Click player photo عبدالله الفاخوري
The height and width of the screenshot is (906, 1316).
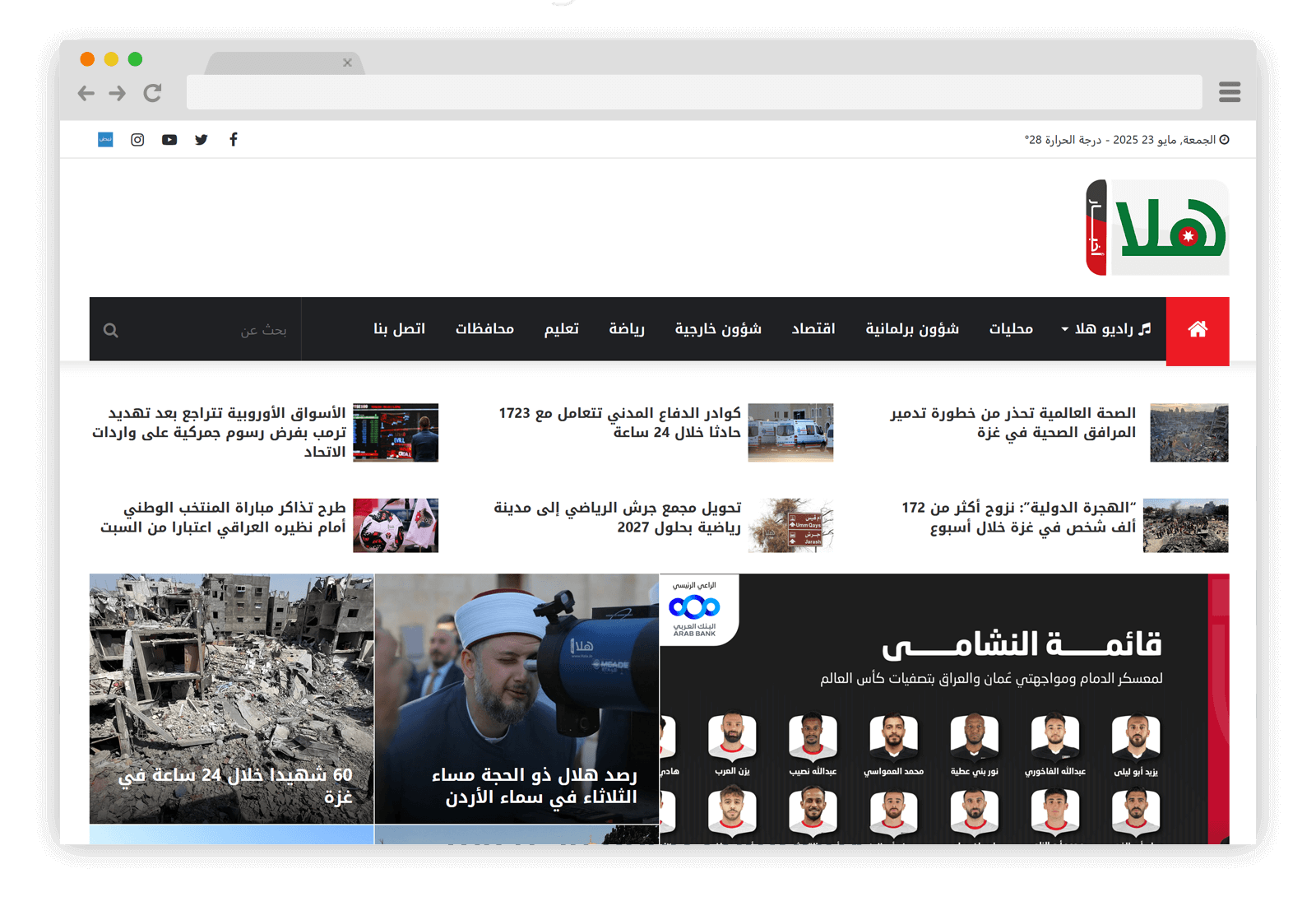coord(1055,737)
